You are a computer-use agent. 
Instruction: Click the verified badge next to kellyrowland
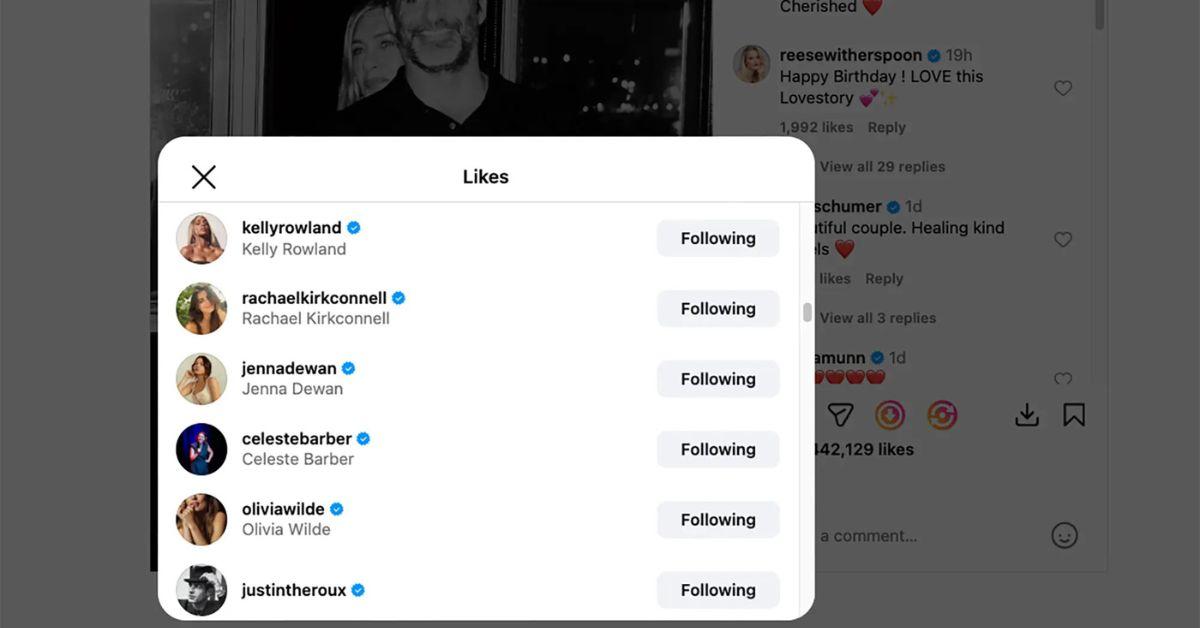(352, 227)
